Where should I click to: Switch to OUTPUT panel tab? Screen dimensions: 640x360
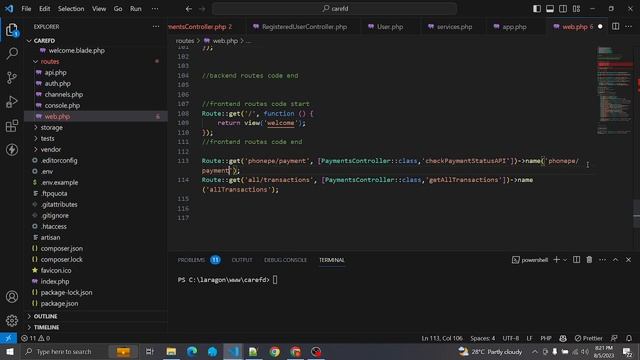pyautogui.click(x=242, y=260)
